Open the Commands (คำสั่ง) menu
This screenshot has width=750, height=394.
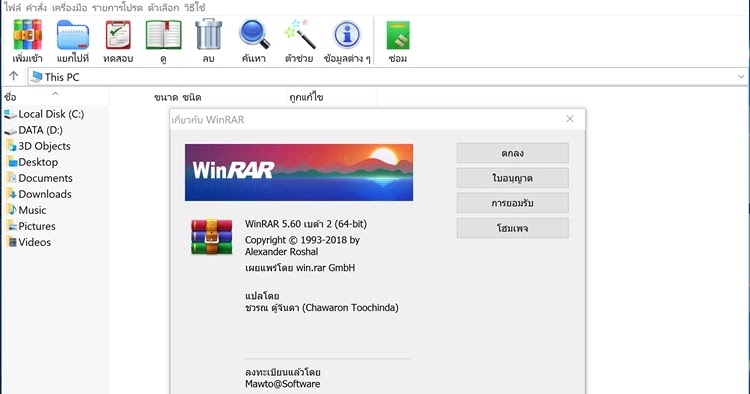click(36, 8)
